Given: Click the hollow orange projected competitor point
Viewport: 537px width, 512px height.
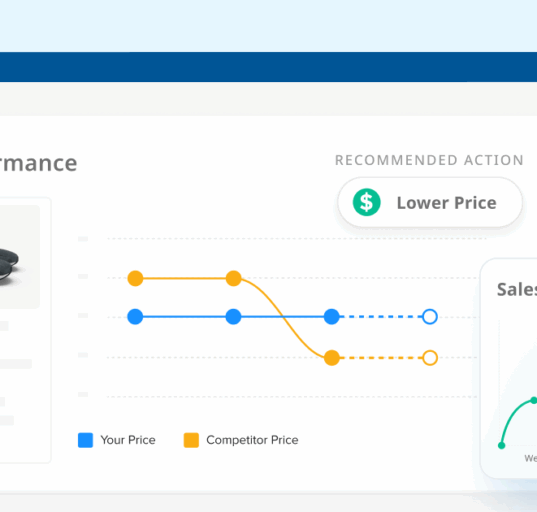Looking at the screenshot, I should pyautogui.click(x=430, y=358).
